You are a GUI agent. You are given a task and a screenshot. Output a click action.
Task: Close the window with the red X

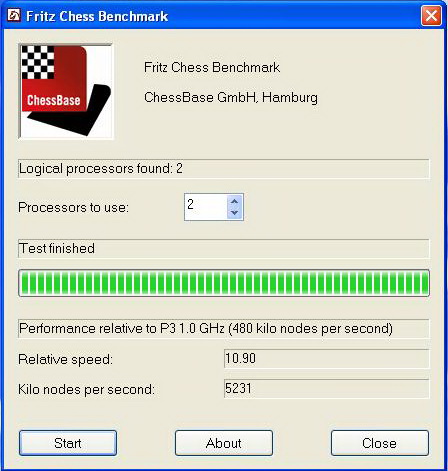tap(431, 15)
